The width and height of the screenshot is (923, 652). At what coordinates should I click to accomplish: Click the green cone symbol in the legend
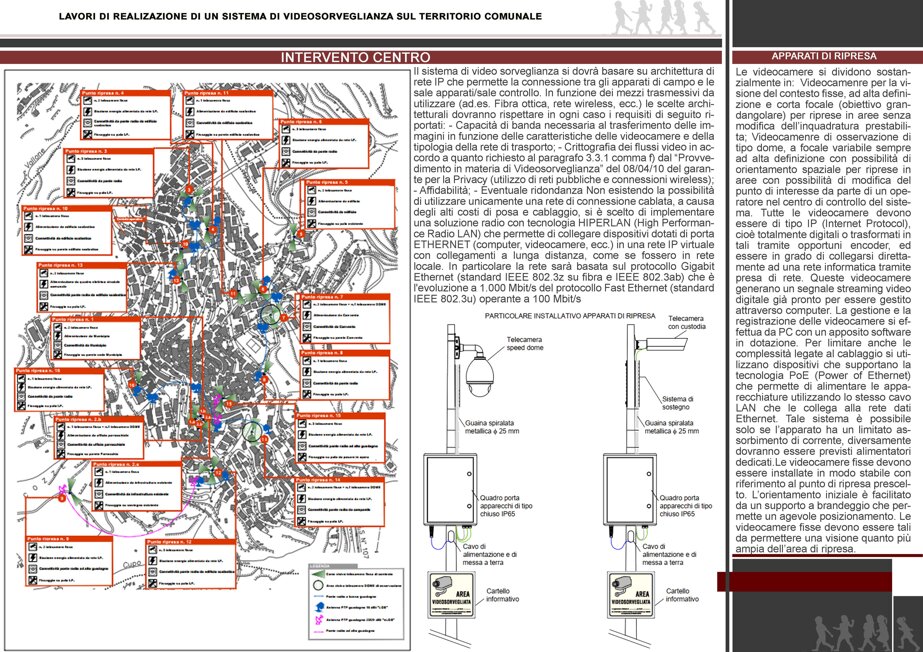click(x=318, y=574)
